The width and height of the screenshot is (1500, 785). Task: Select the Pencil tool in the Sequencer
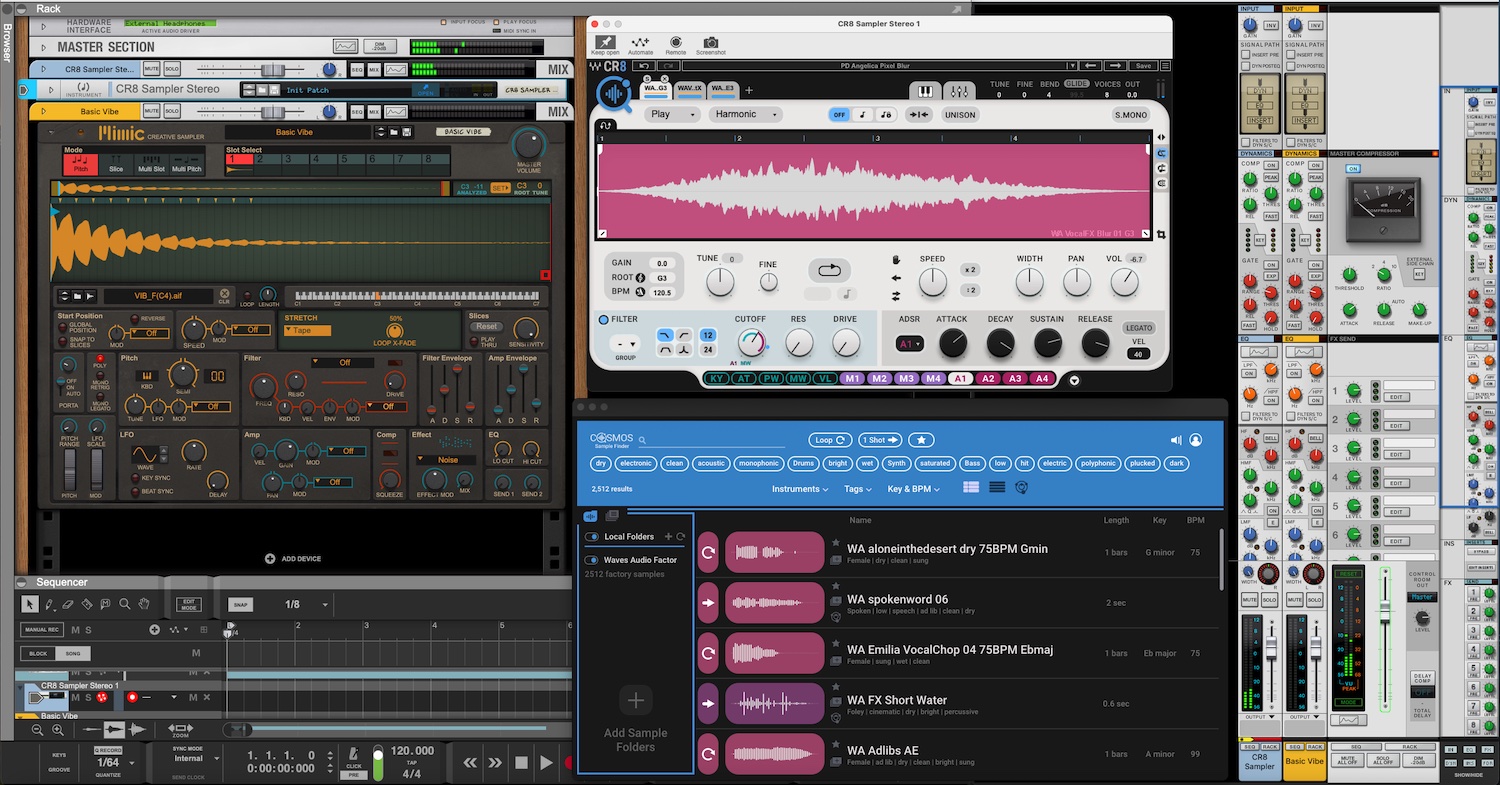49,604
